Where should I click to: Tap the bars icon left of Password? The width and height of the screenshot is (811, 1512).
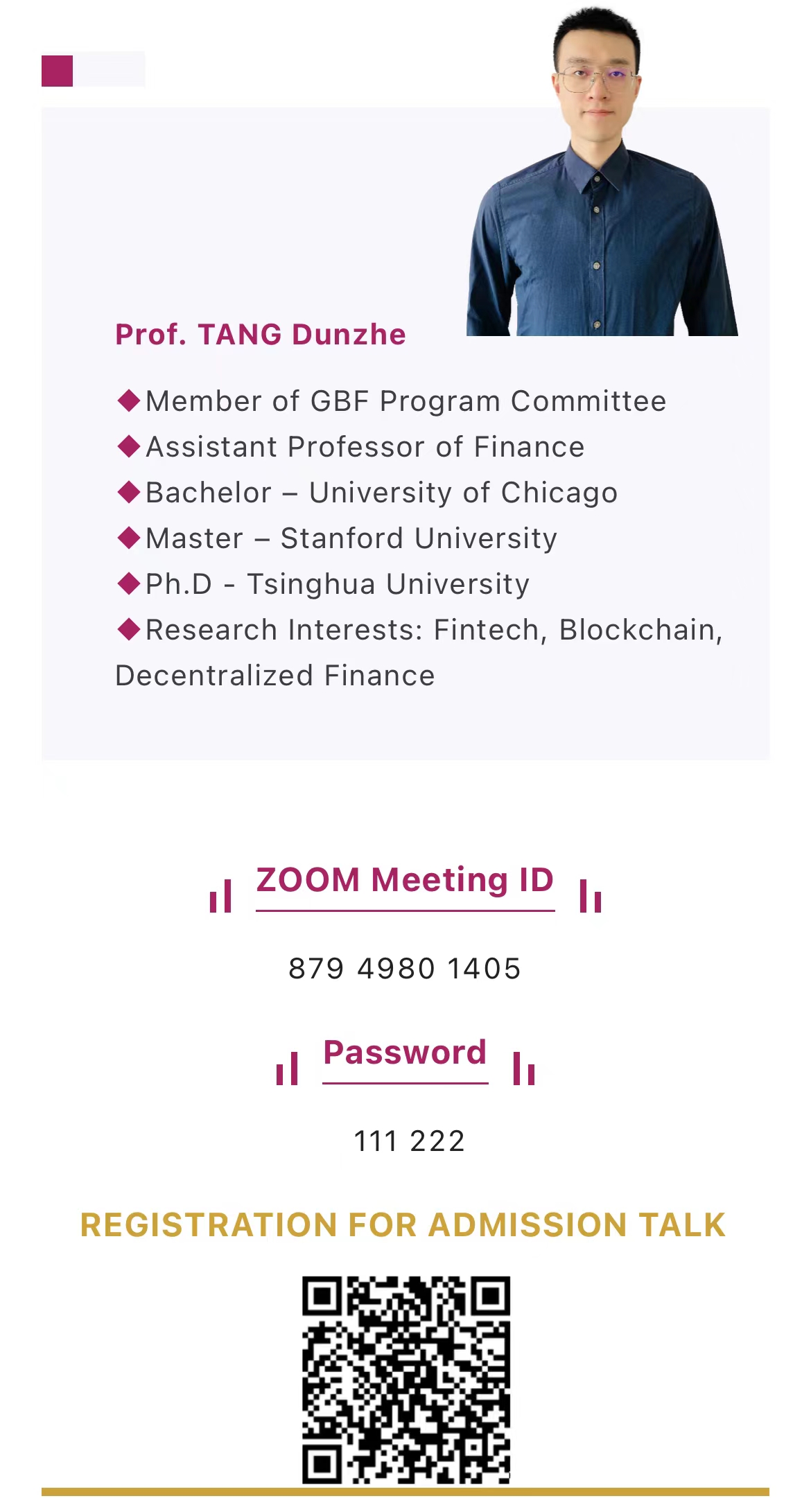click(x=287, y=1069)
